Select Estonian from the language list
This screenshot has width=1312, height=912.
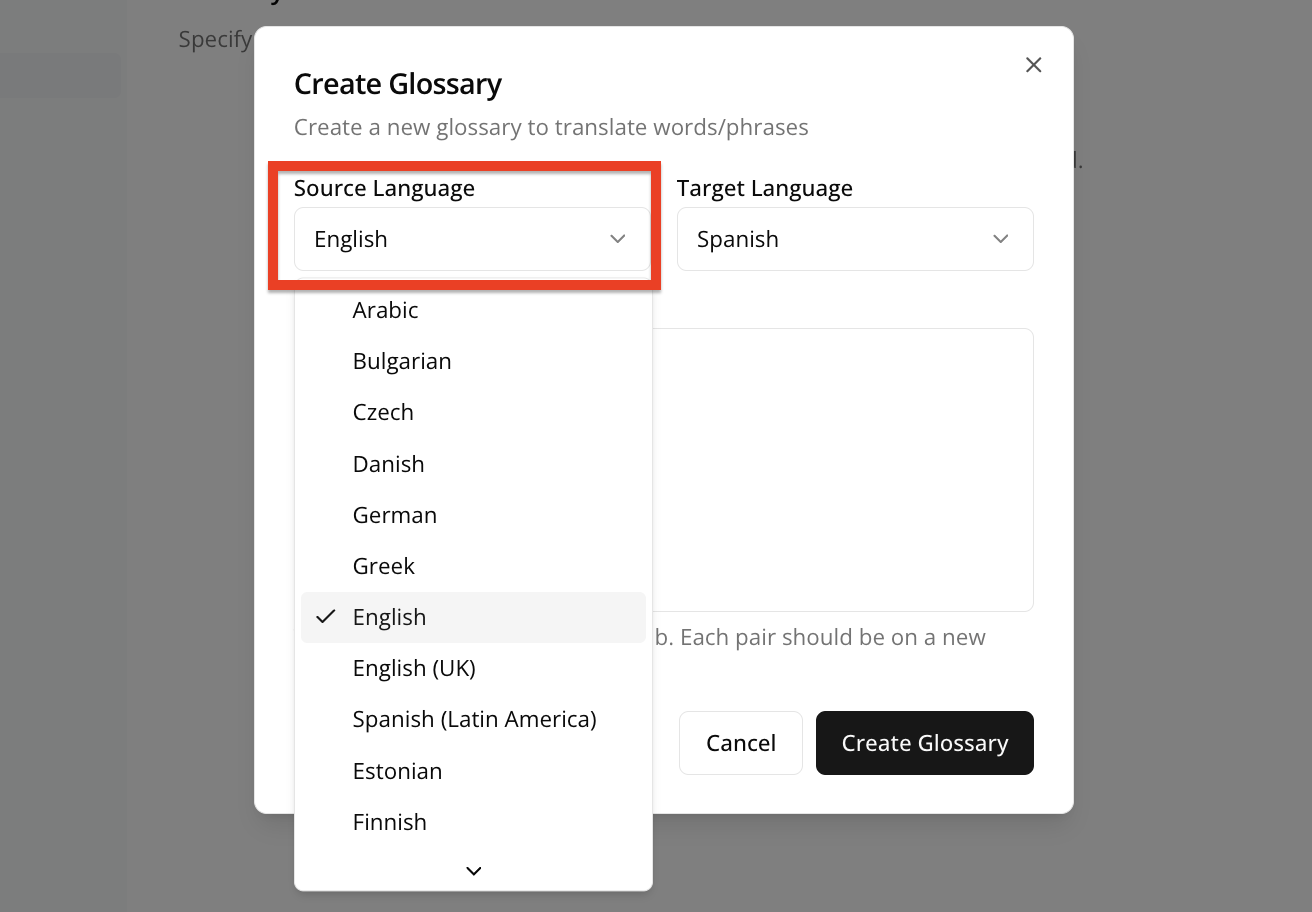pos(397,771)
